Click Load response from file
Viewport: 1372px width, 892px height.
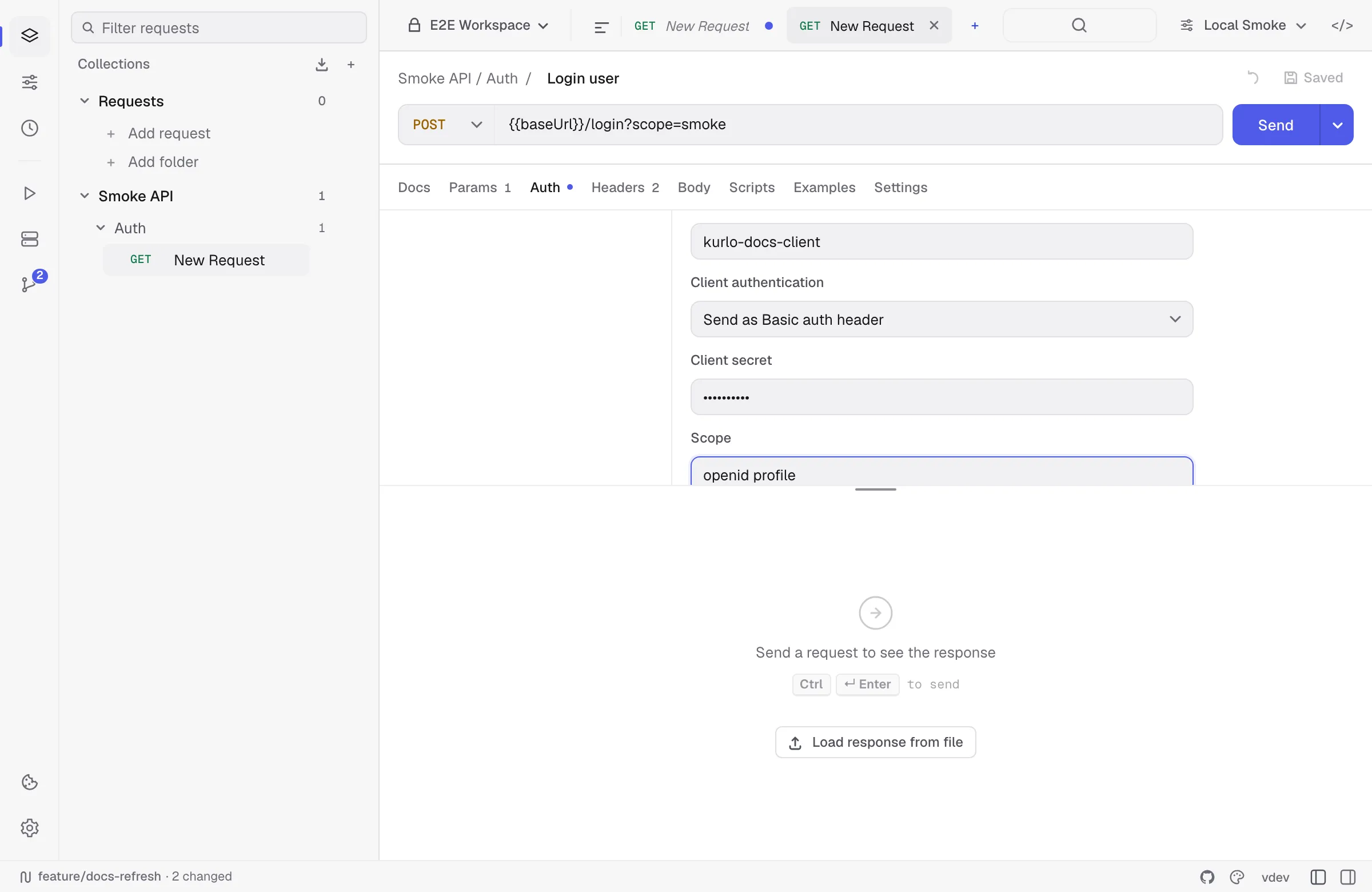(x=875, y=743)
